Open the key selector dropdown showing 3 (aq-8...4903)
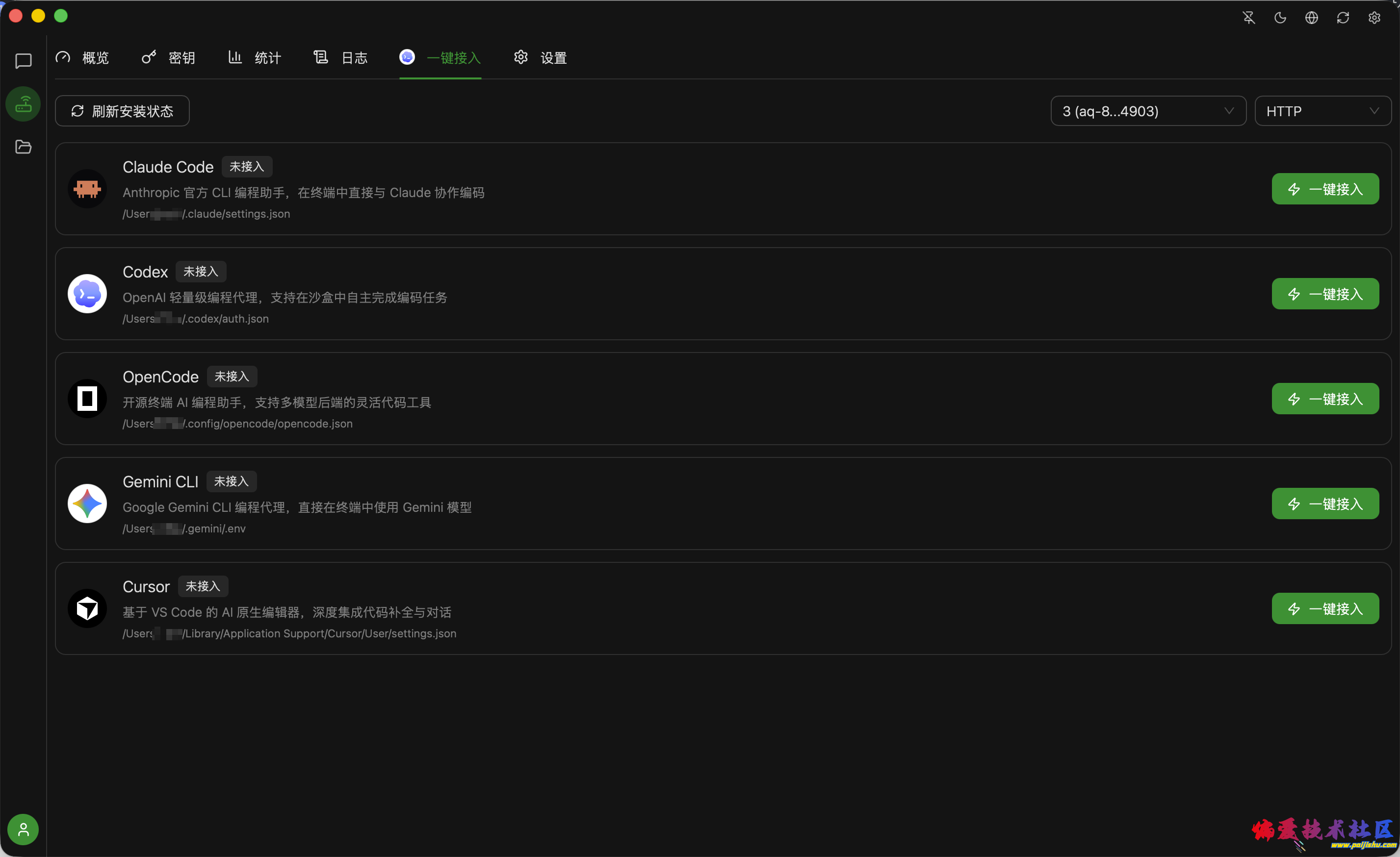Screen dimensions: 1400x857 (1147, 111)
